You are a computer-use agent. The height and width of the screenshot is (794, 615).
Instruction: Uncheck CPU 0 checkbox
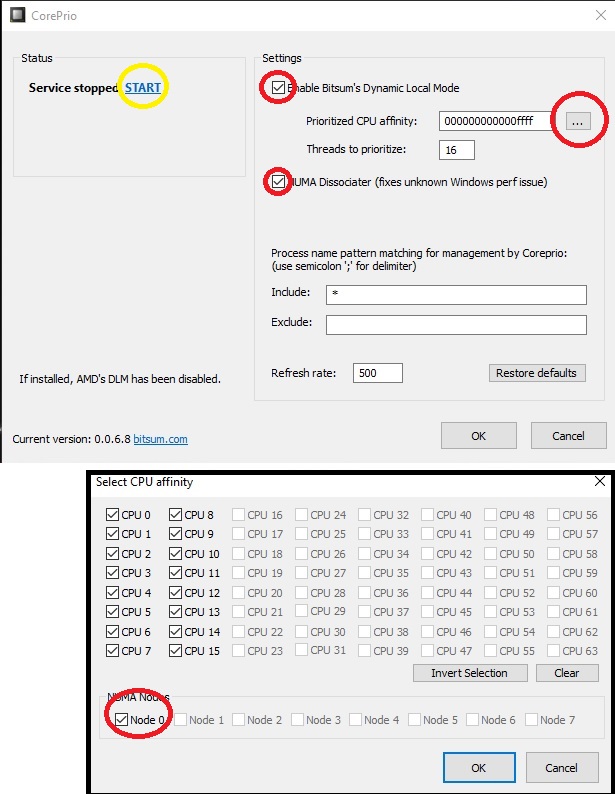[x=112, y=515]
